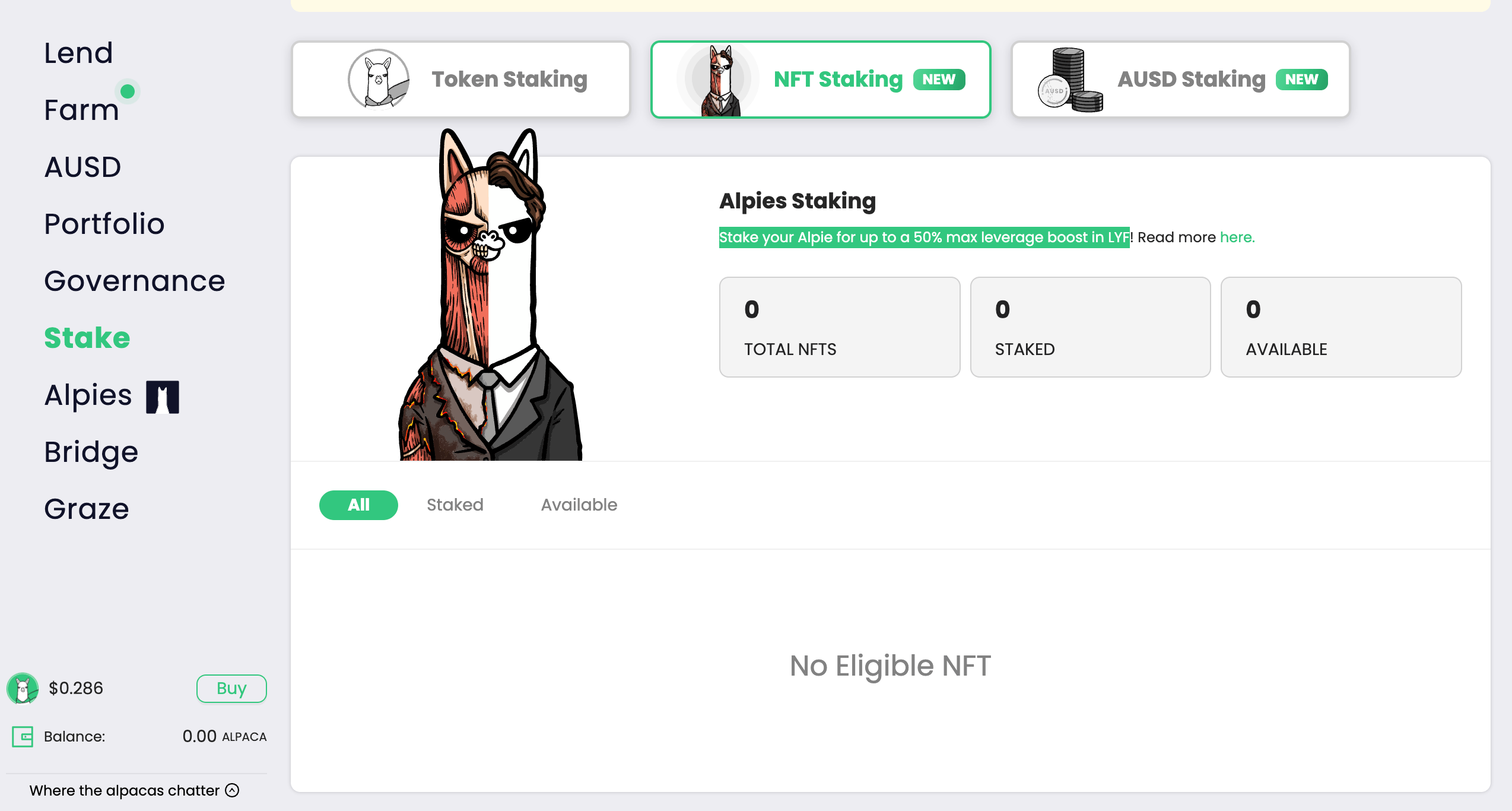The width and height of the screenshot is (1512, 811).
Task: Switch to the Token Staking tab
Action: 461,79
